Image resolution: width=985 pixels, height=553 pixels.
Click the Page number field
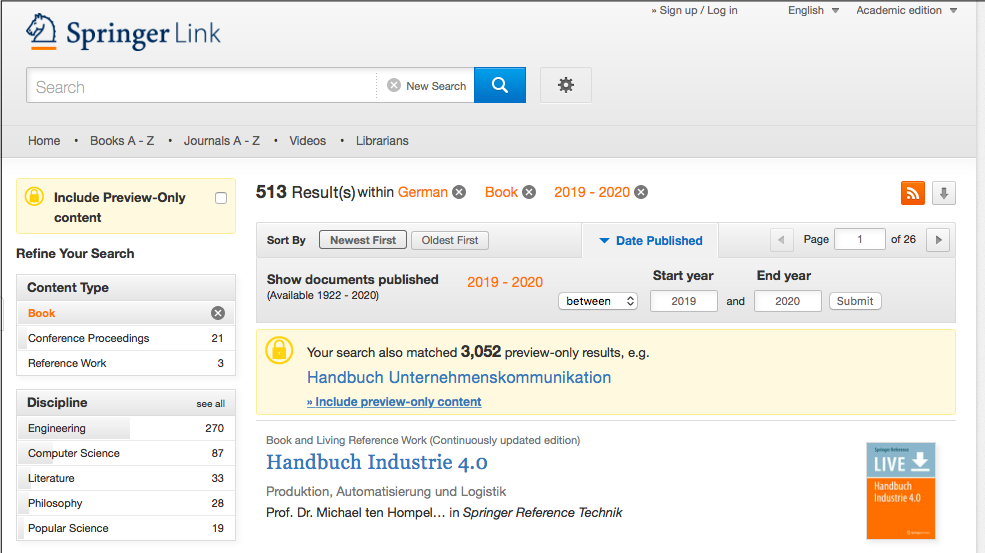tap(859, 239)
